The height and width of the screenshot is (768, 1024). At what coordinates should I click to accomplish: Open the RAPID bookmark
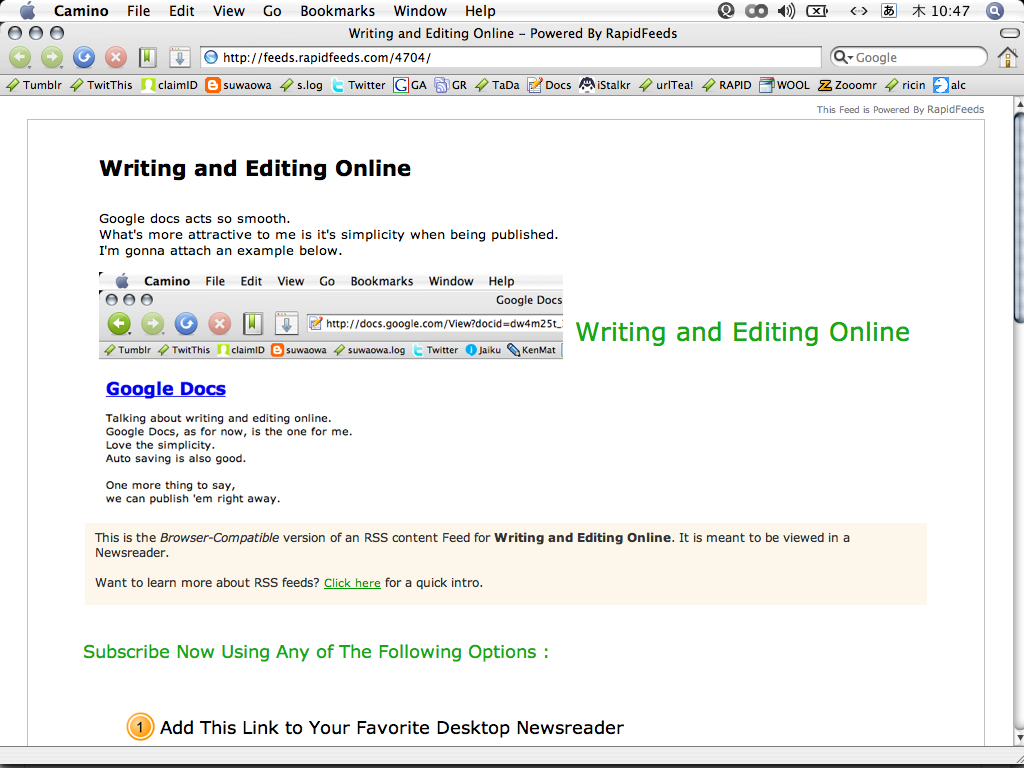coord(727,85)
